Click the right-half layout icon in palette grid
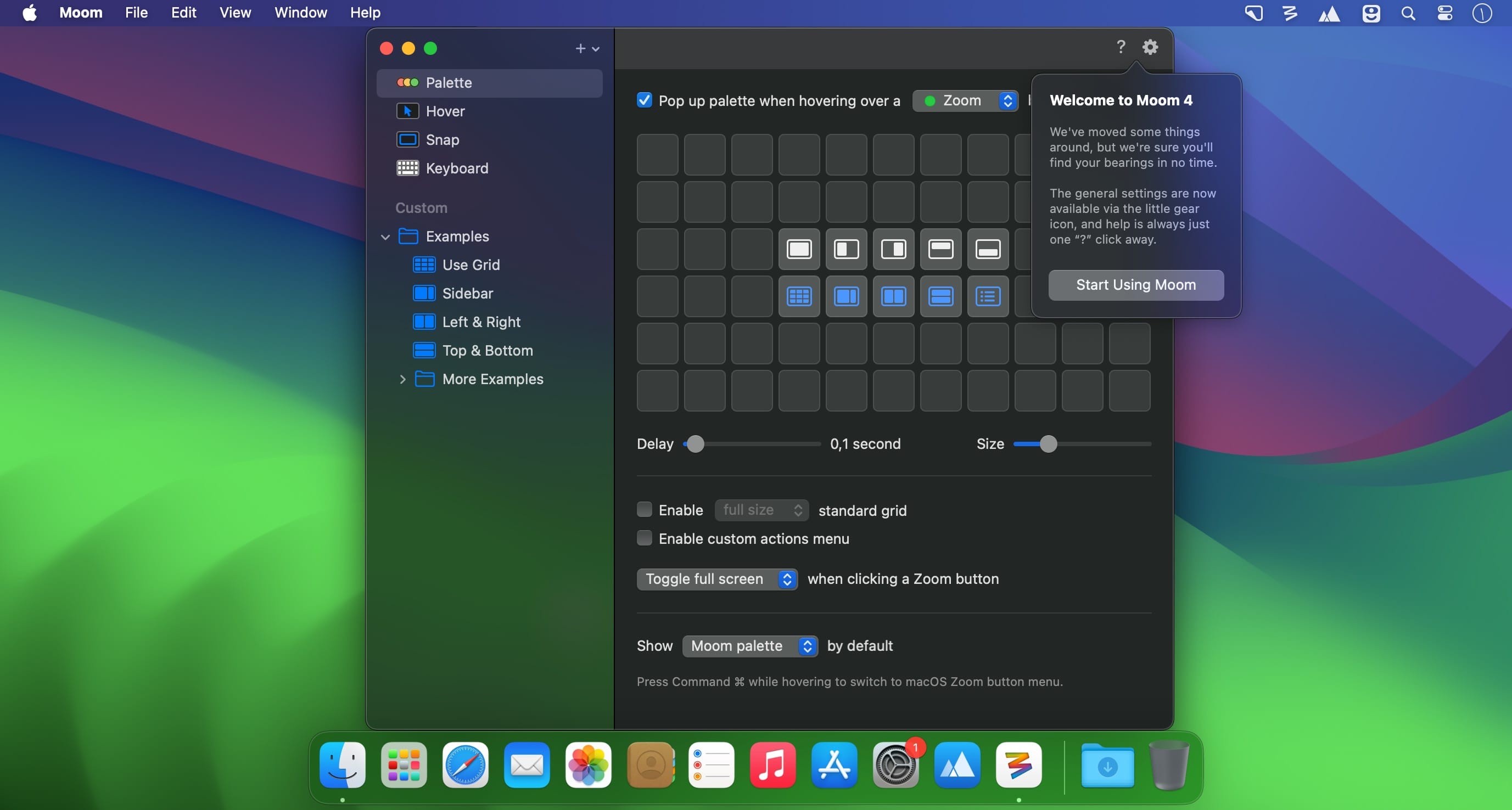This screenshot has width=1512, height=810. tap(893, 249)
